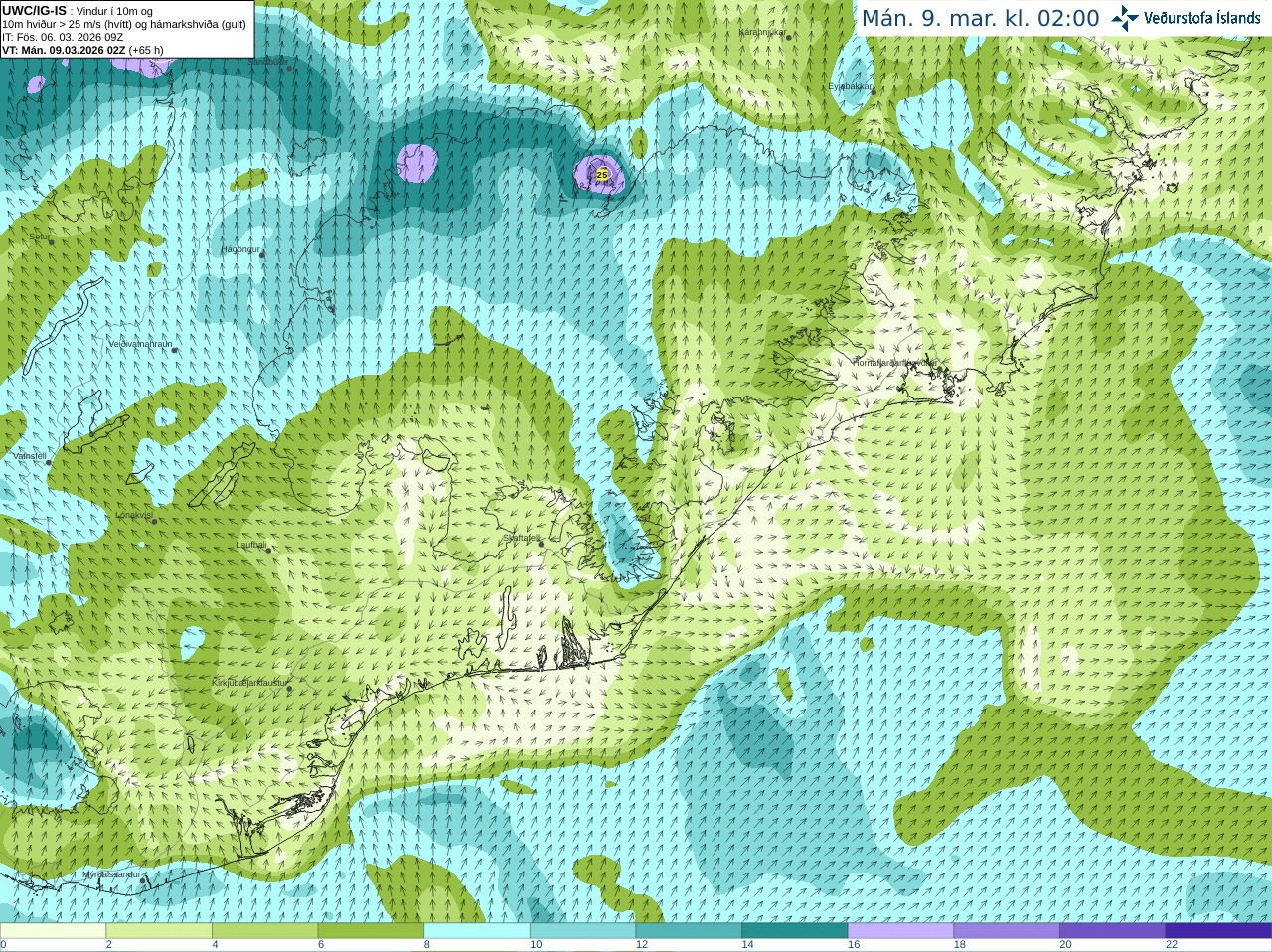Click the yellow 25 maximum gust marker
The width and height of the screenshot is (1272, 952).
(x=602, y=174)
